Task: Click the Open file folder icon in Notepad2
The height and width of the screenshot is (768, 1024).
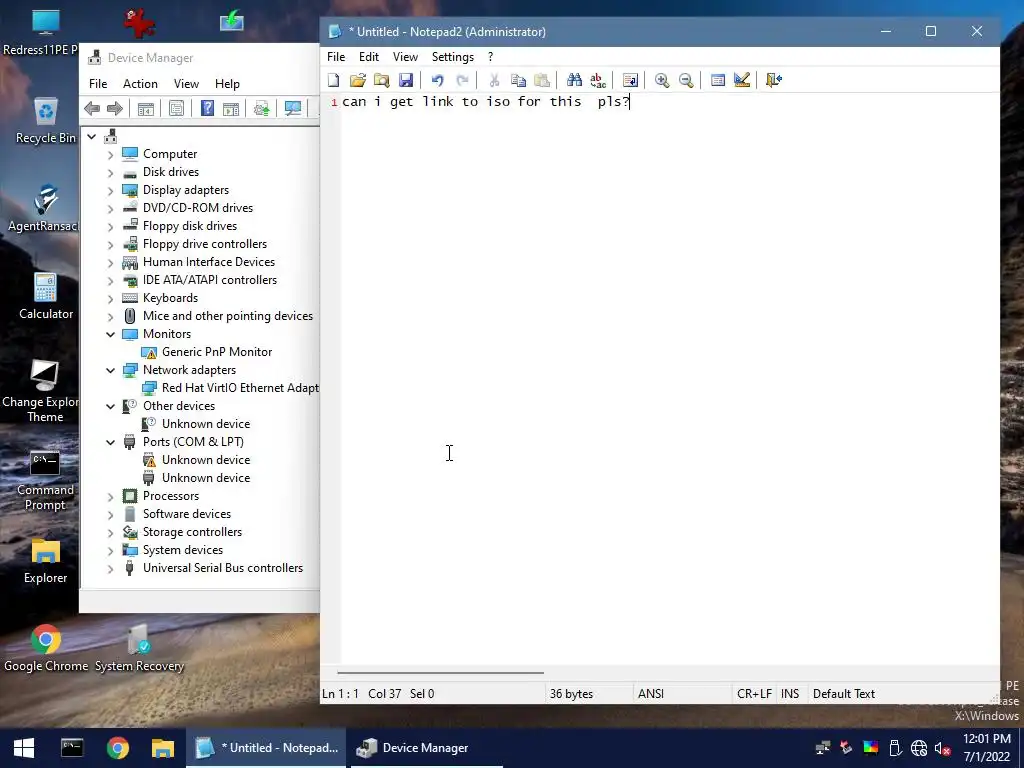Action: [357, 80]
